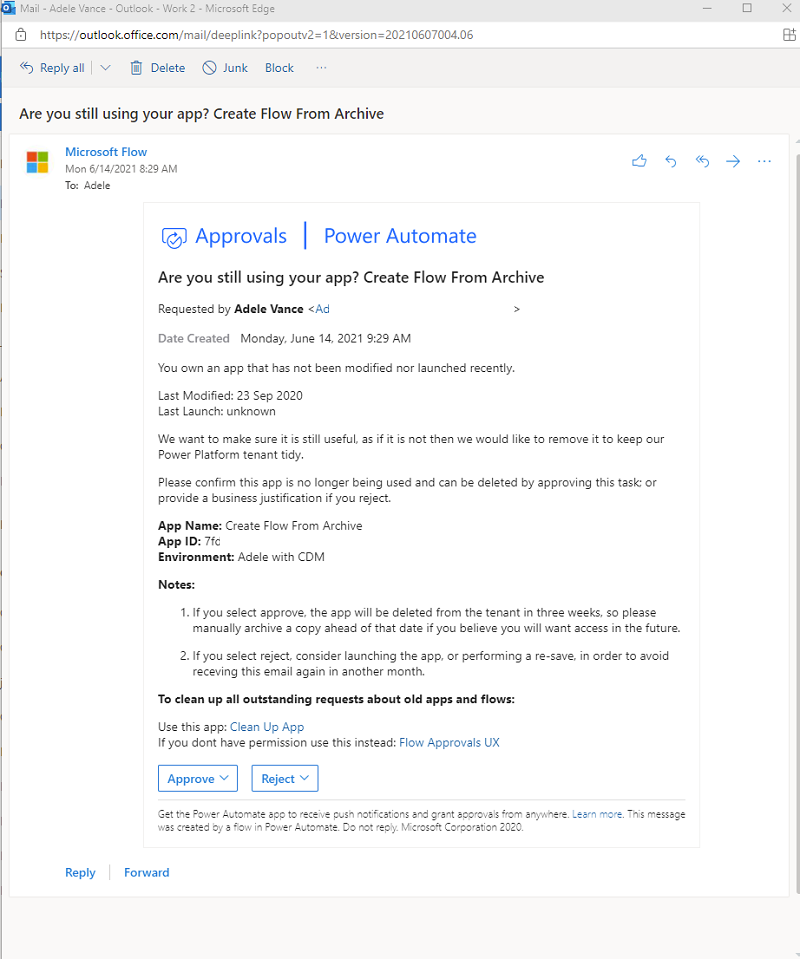This screenshot has width=800, height=959.
Task: Click Learn more in the footer text
Action: (597, 814)
